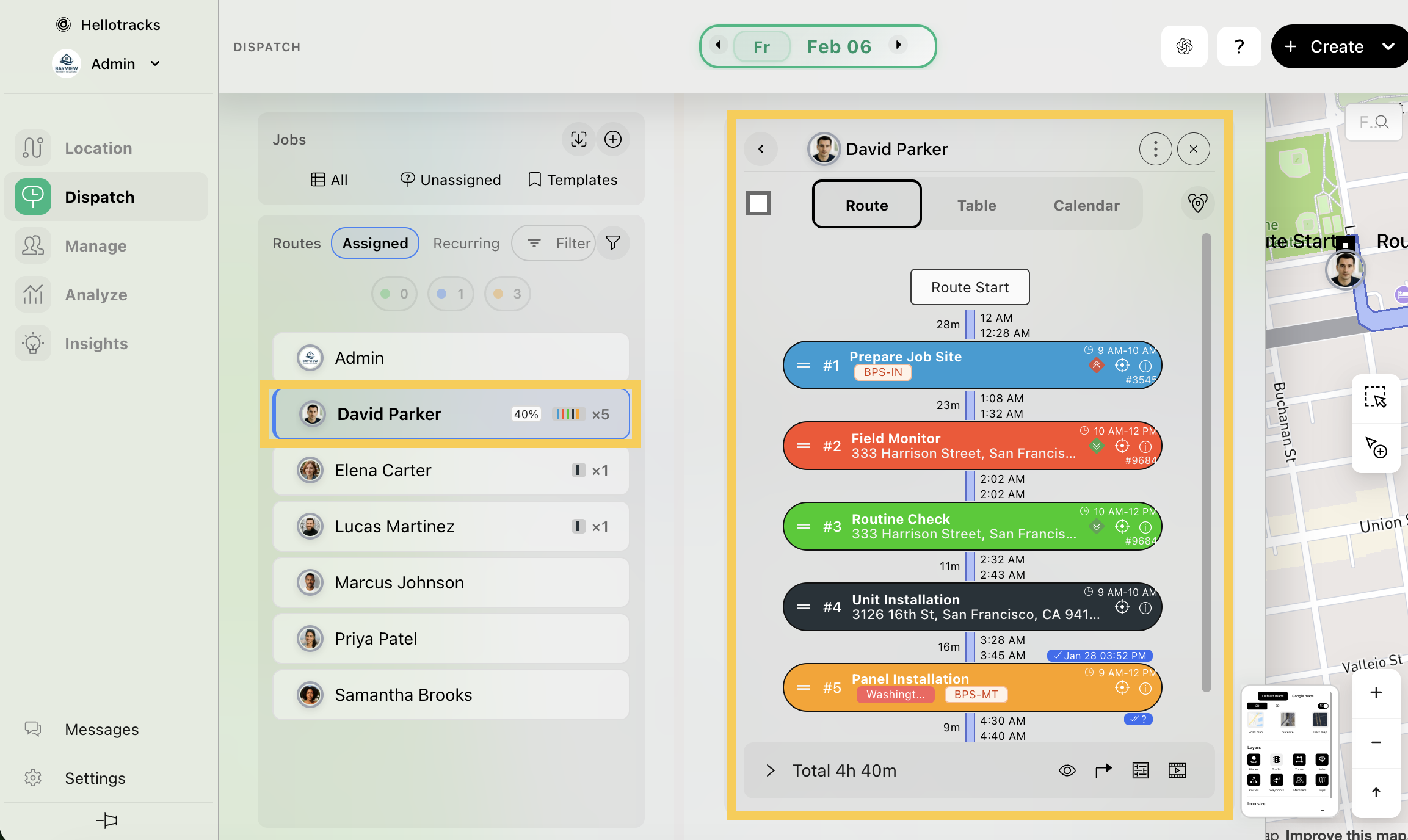Click the Route Start button

point(970,287)
